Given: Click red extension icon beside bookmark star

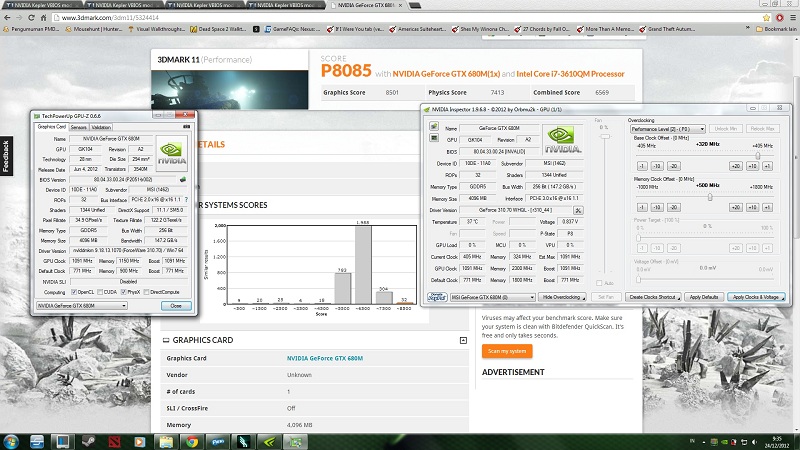Looking at the screenshot, I should [x=779, y=17].
